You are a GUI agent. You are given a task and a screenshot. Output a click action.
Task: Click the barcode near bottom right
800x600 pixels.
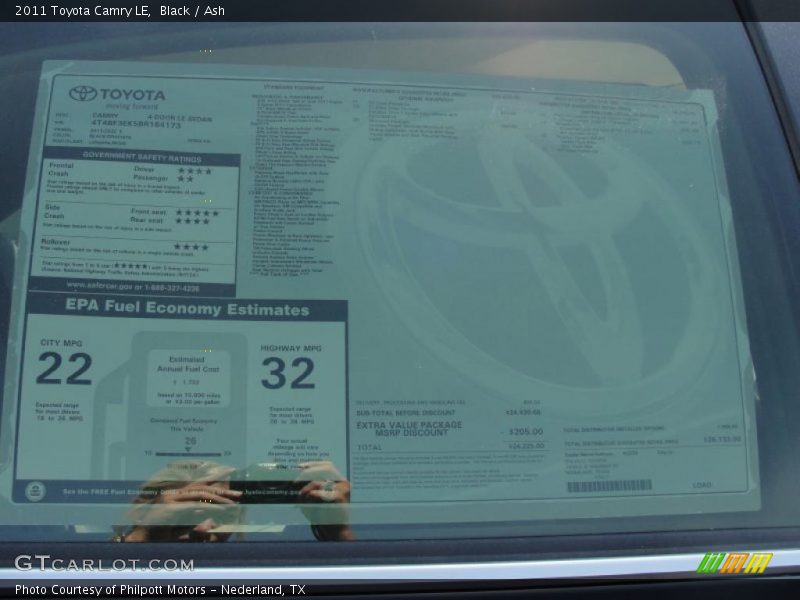tap(609, 486)
